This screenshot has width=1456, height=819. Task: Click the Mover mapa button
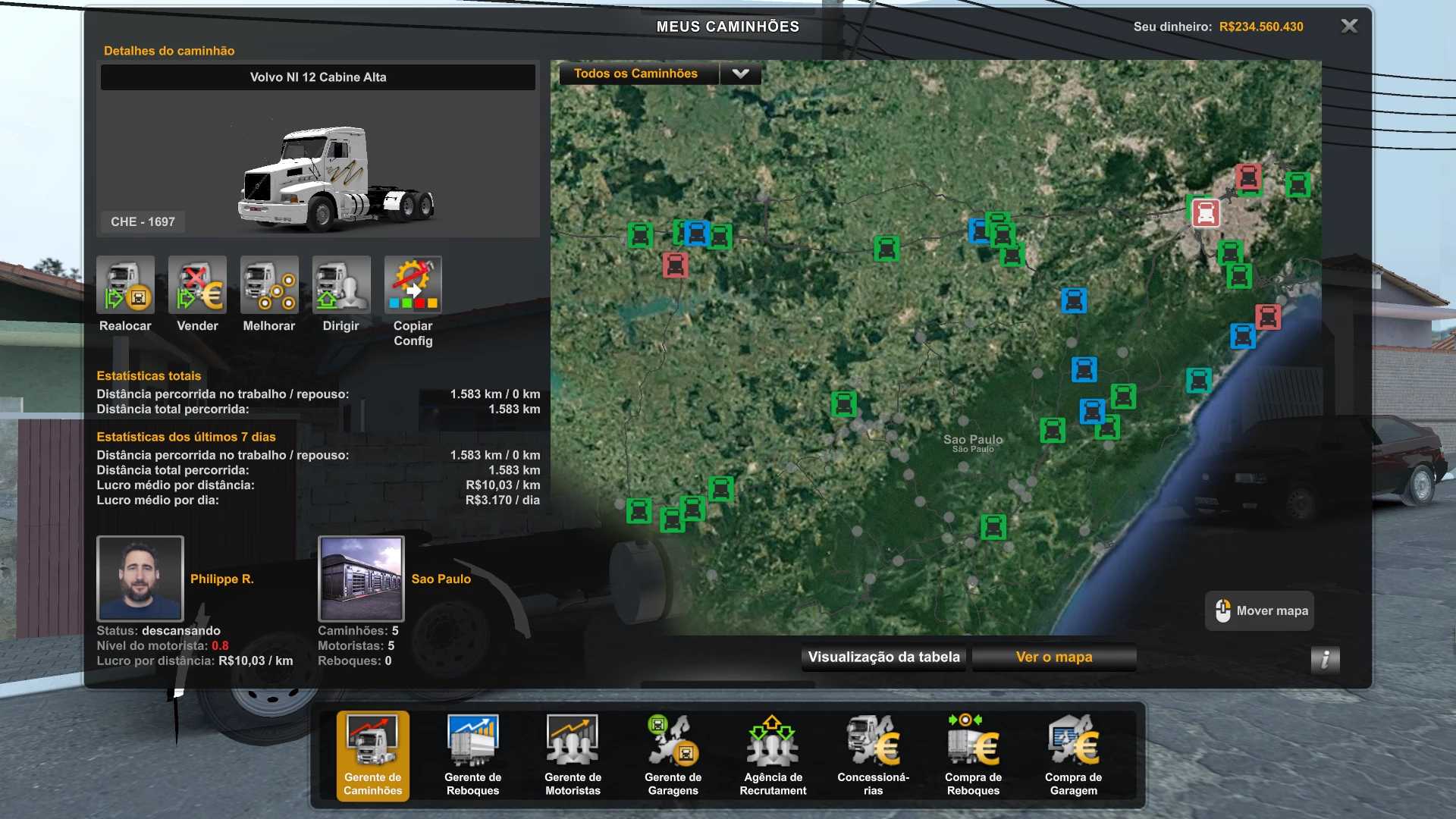click(x=1260, y=611)
